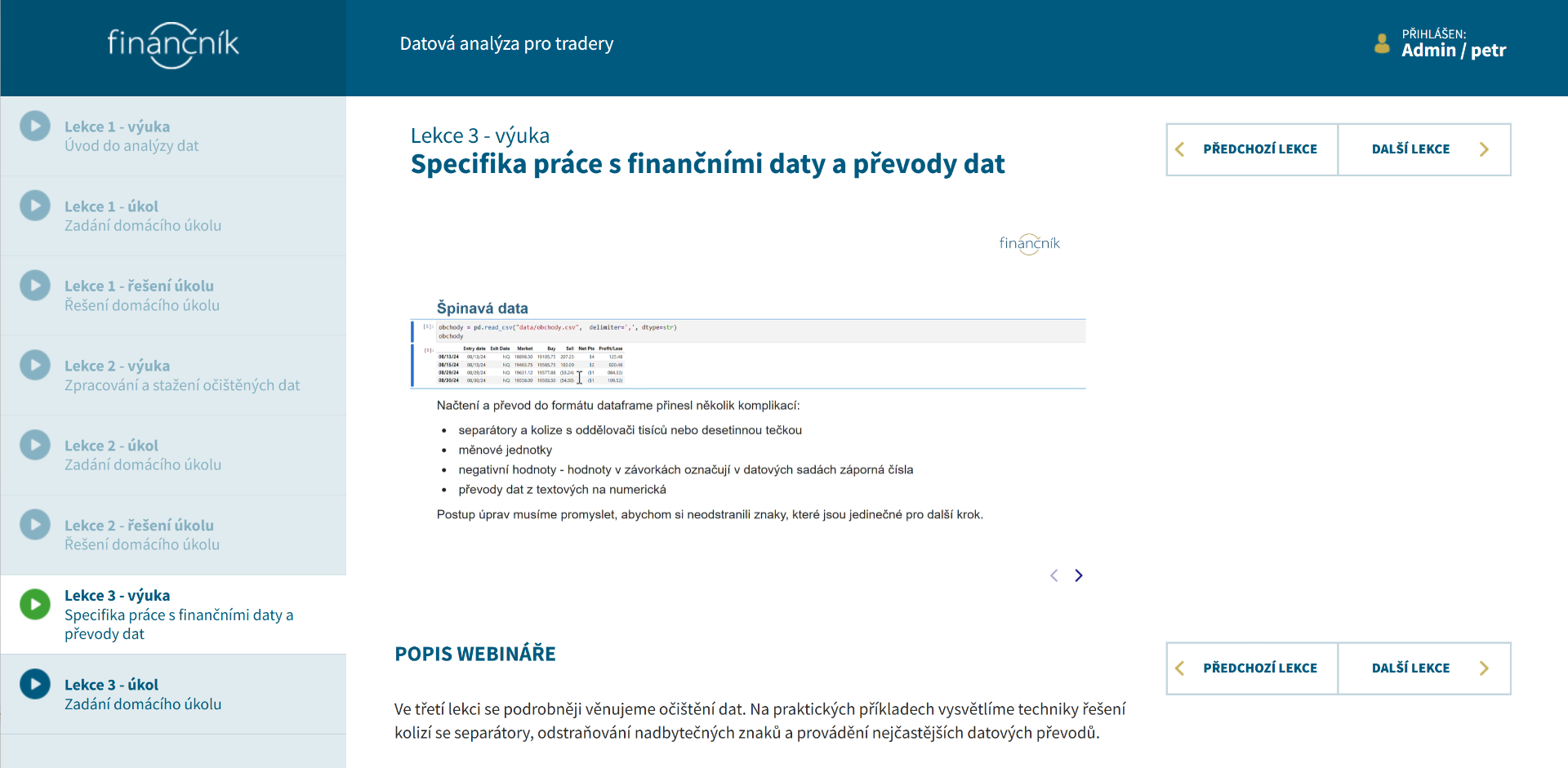Click play icon beside Lekce 1 - úkol
This screenshot has height=768, width=1568.
35,206
